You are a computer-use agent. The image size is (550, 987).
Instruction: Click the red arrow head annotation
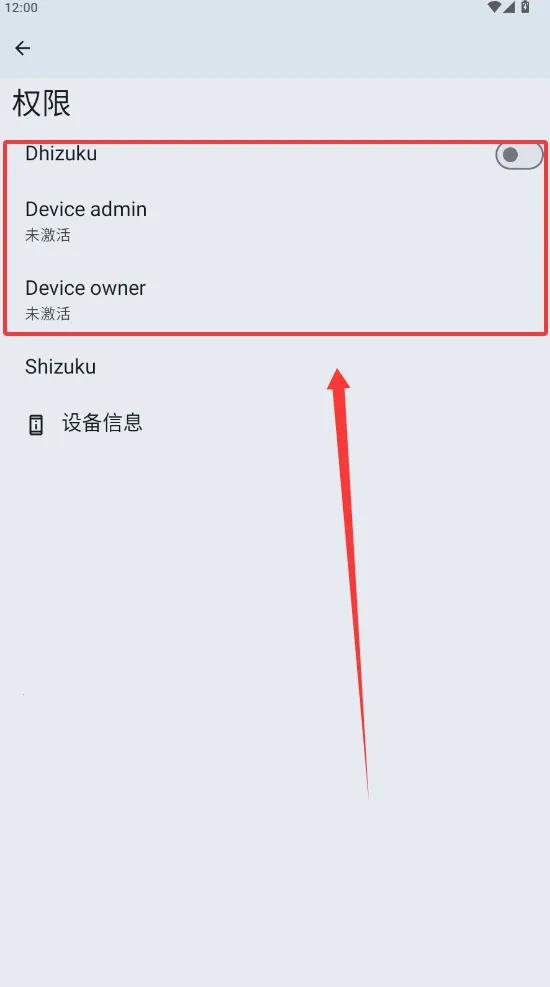pyautogui.click(x=339, y=380)
